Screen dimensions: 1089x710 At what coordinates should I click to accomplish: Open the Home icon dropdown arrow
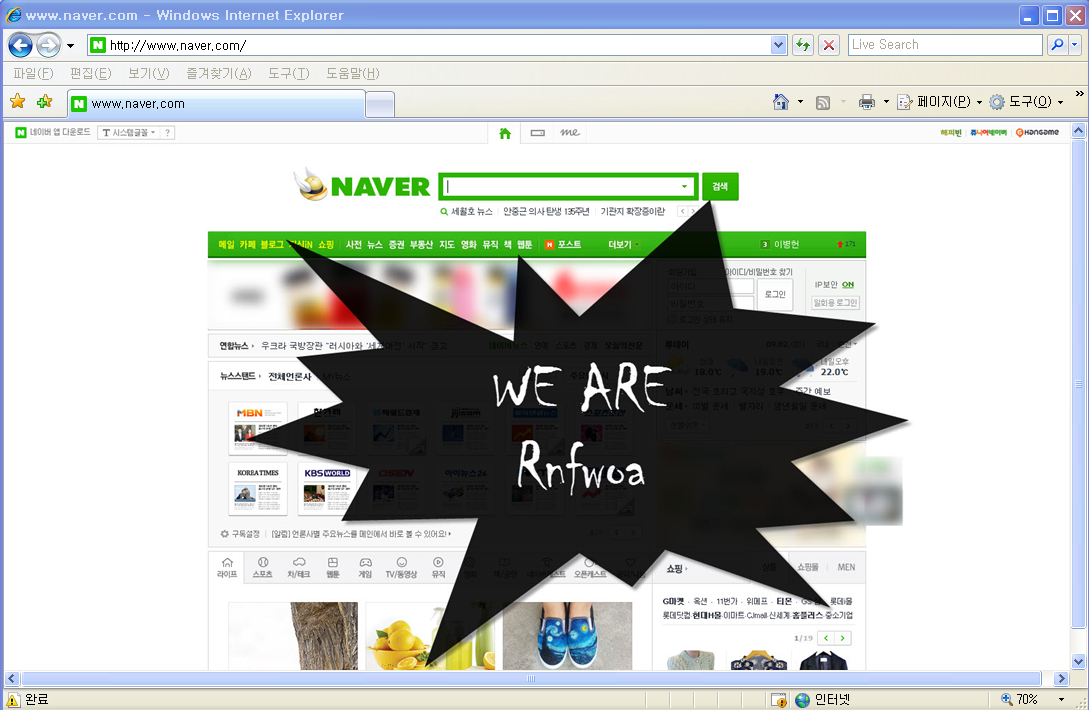click(x=800, y=102)
